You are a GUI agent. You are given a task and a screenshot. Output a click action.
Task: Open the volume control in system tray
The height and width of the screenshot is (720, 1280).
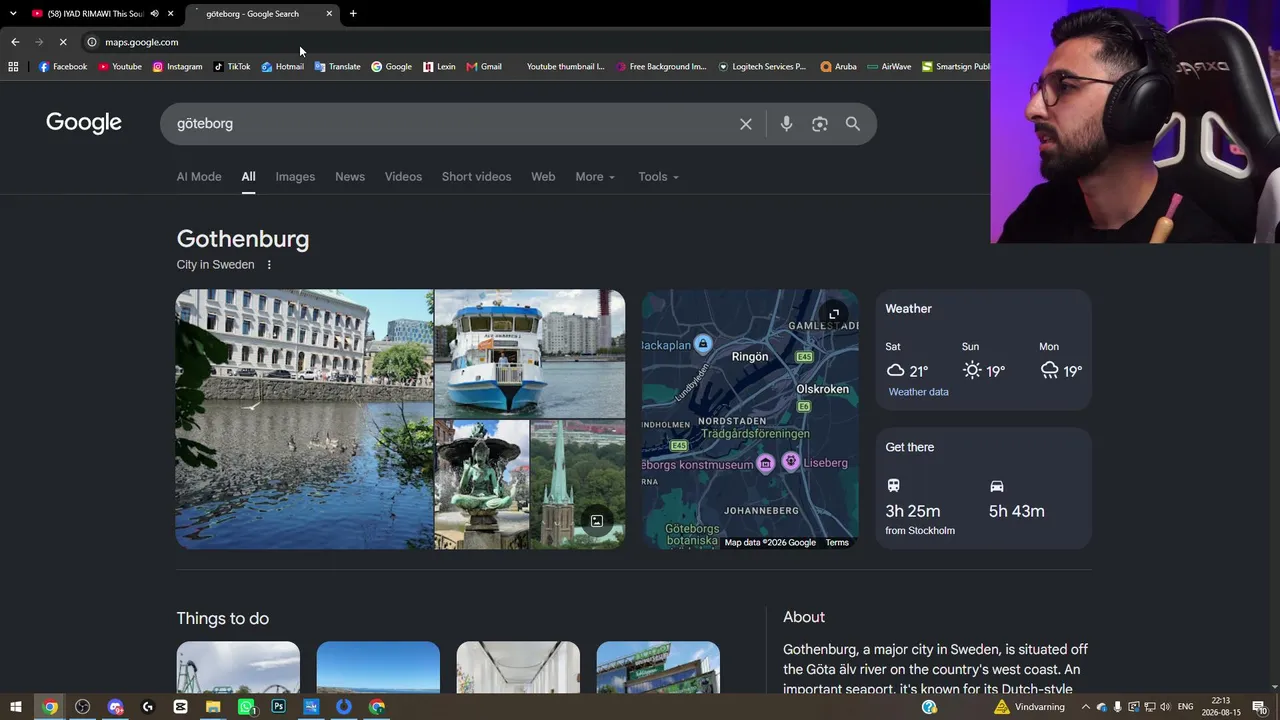coord(1166,707)
